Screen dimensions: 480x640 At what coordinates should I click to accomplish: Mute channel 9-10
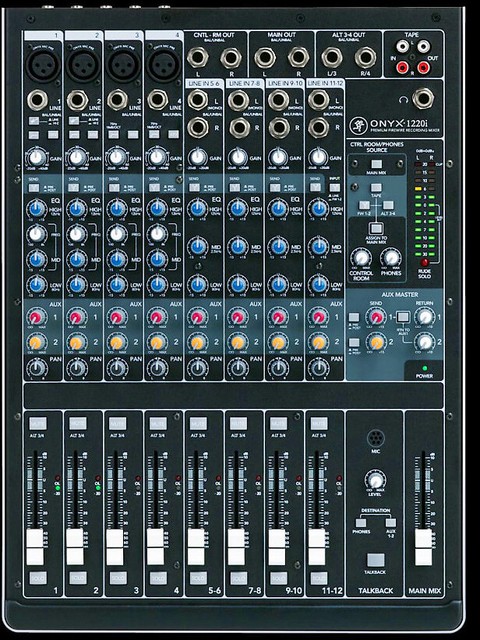tap(279, 424)
